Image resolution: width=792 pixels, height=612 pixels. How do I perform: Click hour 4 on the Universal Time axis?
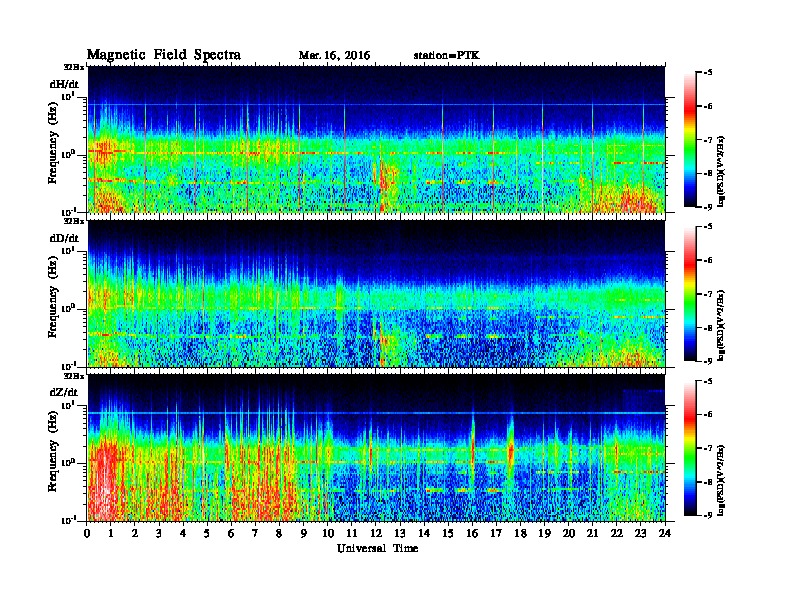[x=183, y=534]
